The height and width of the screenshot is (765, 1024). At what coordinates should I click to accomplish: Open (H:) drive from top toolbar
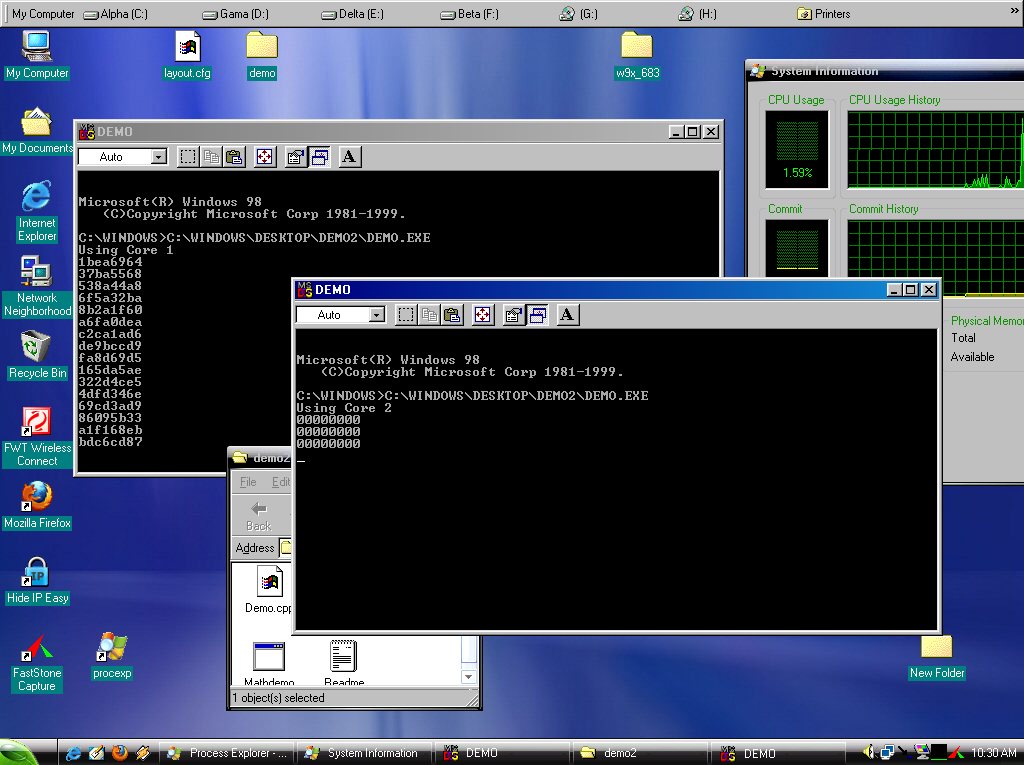[x=697, y=14]
